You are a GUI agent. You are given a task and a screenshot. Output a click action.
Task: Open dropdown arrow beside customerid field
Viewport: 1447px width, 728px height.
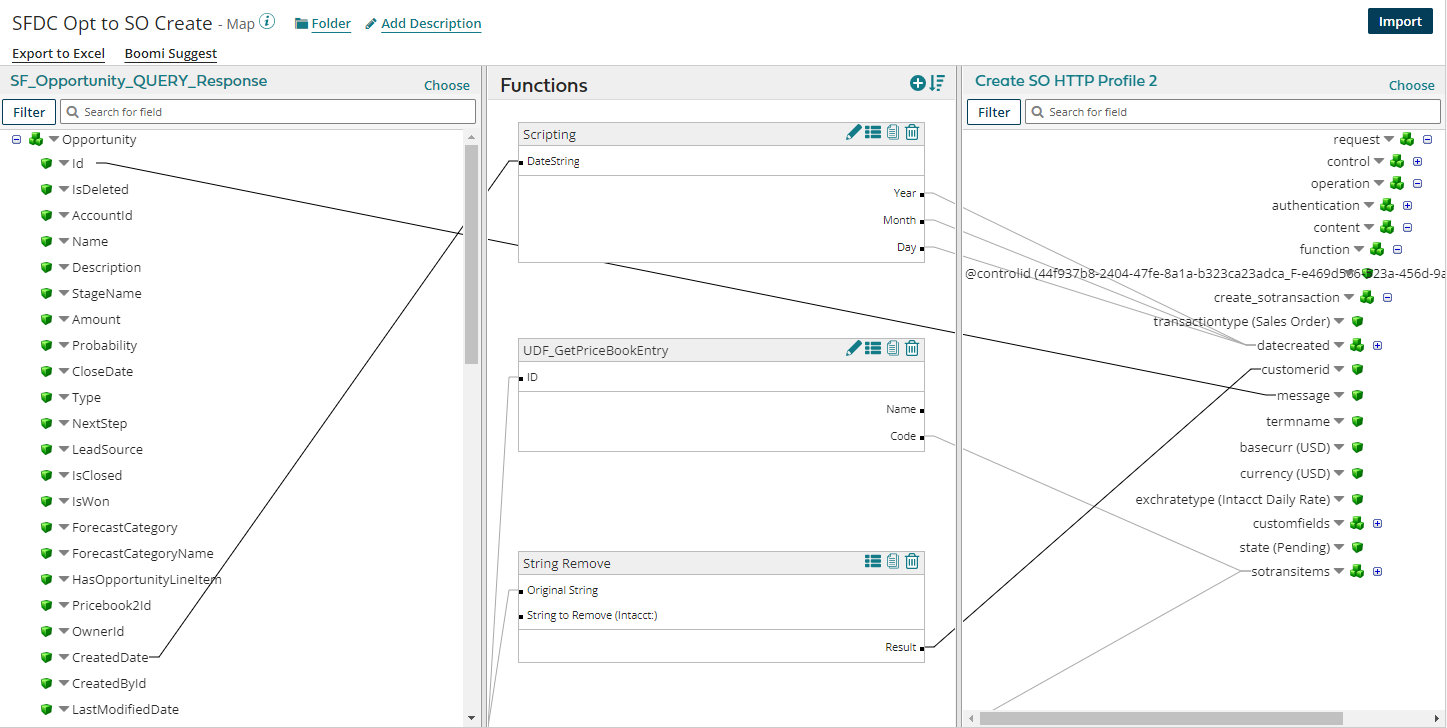click(1340, 370)
